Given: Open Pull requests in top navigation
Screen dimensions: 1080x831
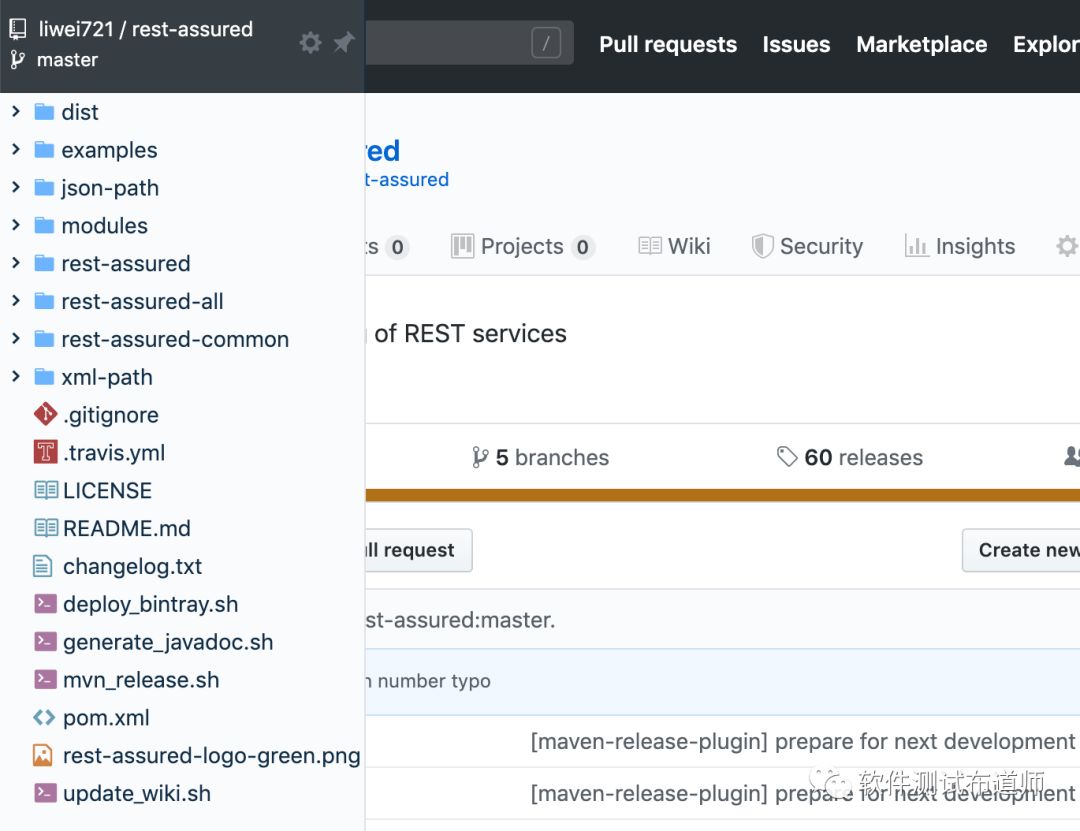Looking at the screenshot, I should click(667, 44).
